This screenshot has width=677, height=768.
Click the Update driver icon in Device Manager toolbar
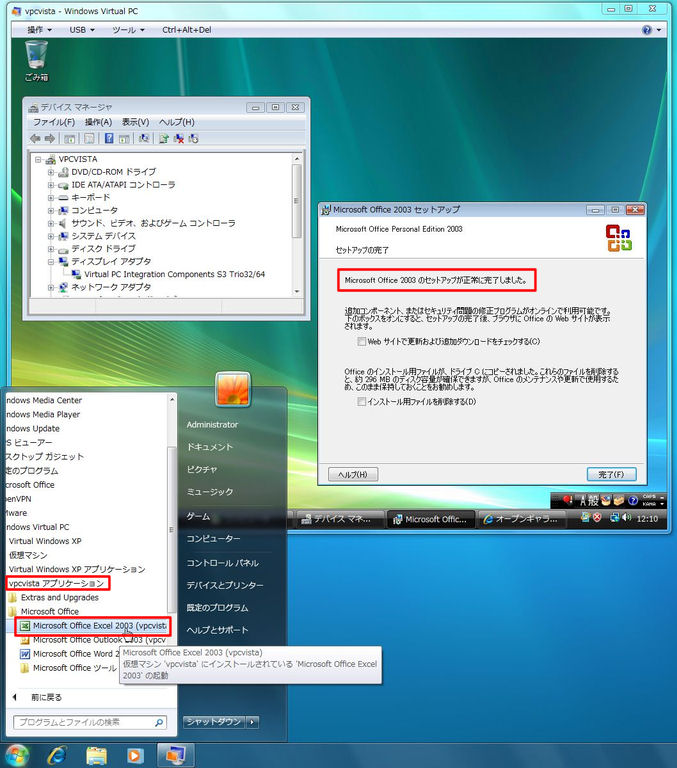(x=164, y=139)
